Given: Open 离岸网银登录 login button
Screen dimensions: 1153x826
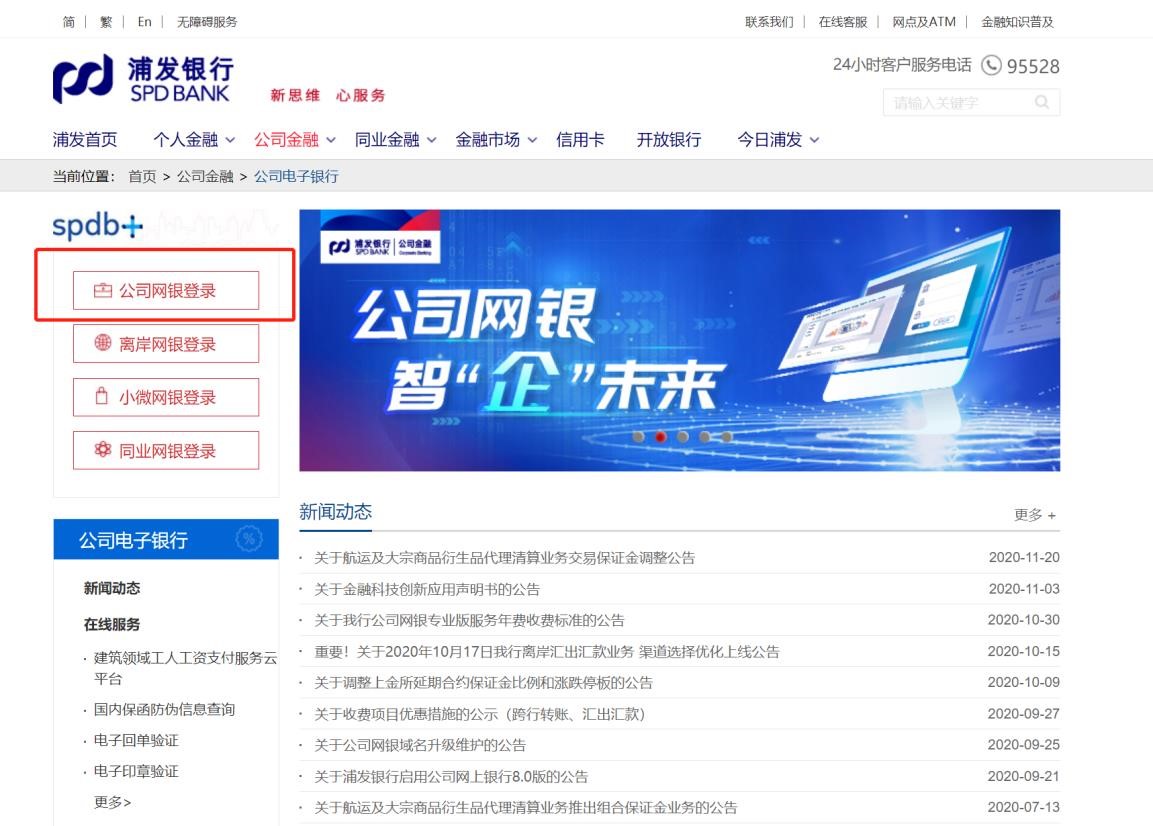Looking at the screenshot, I should (166, 343).
